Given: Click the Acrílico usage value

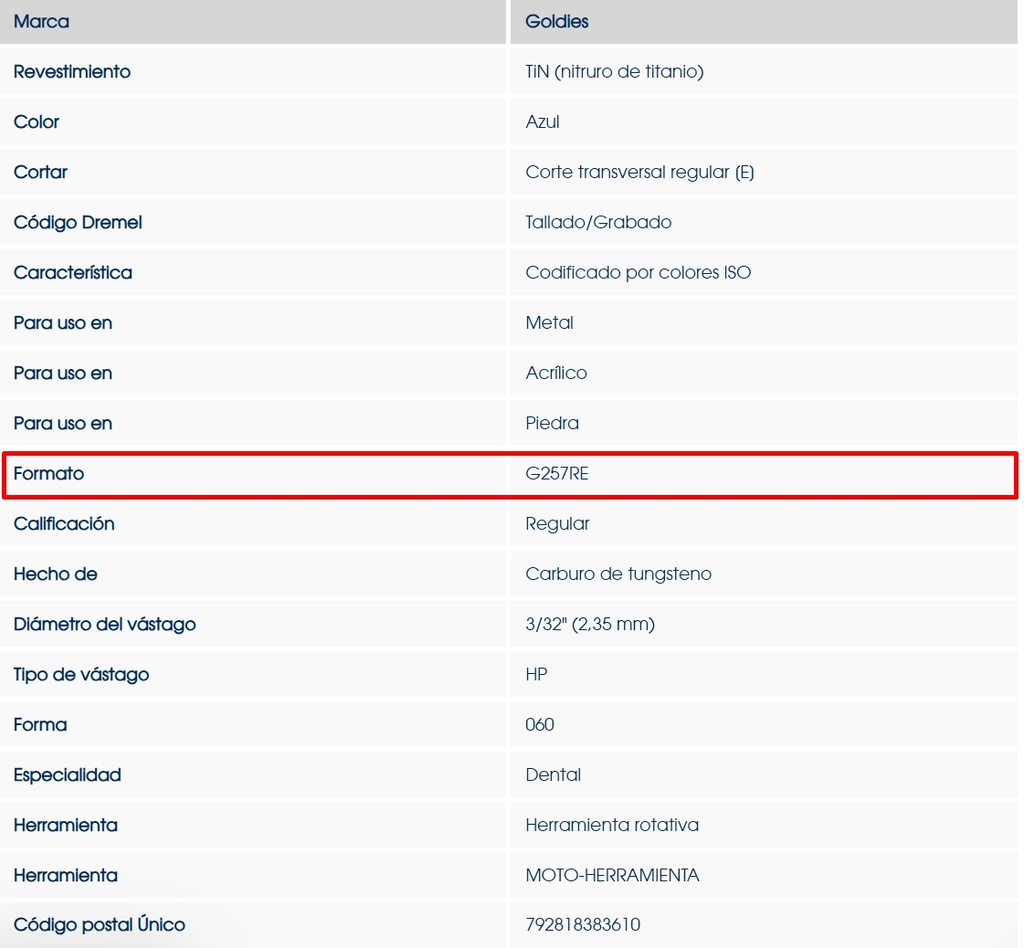Looking at the screenshot, I should click(x=556, y=373).
